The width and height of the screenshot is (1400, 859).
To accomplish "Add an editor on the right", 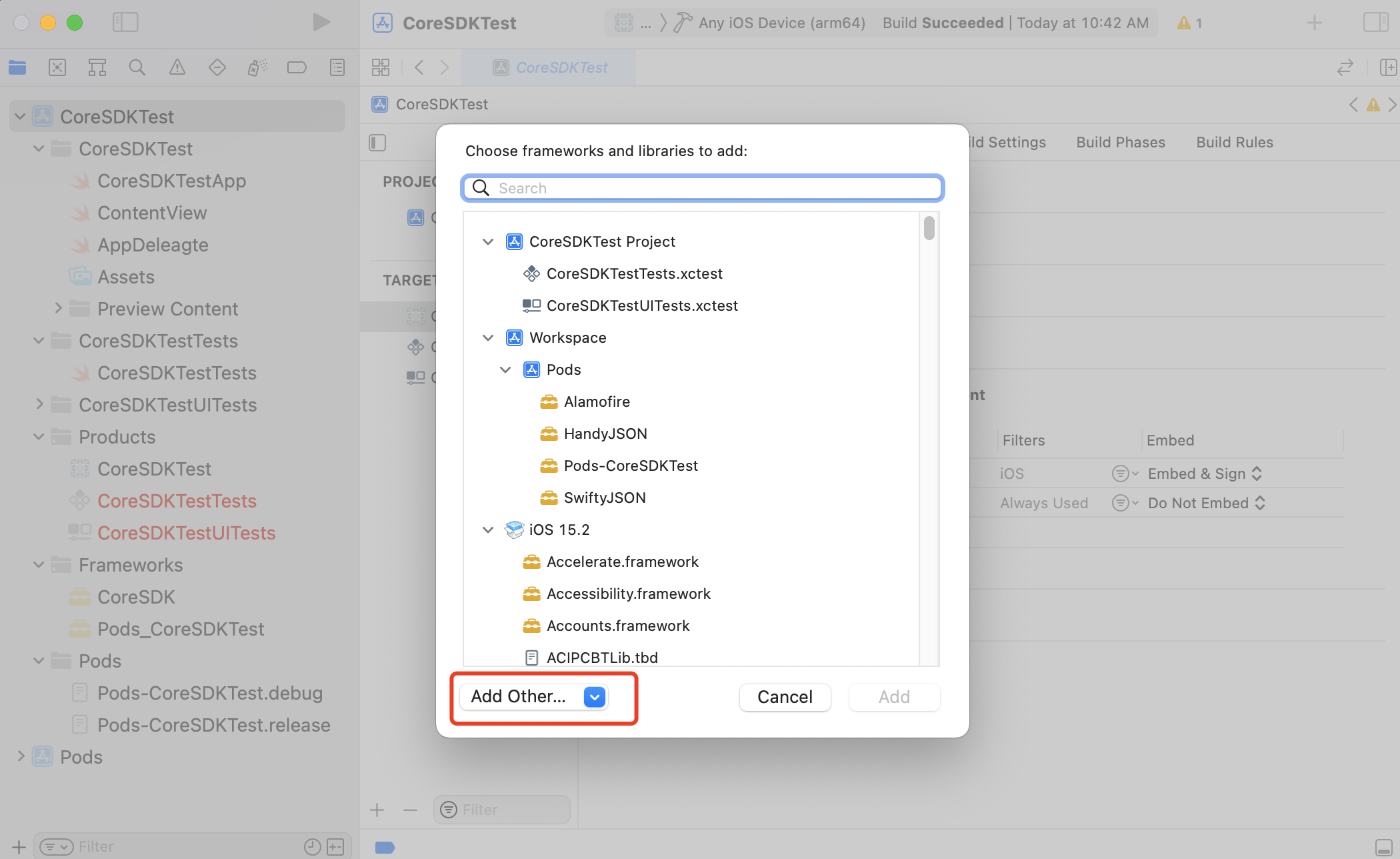I will [1388, 67].
